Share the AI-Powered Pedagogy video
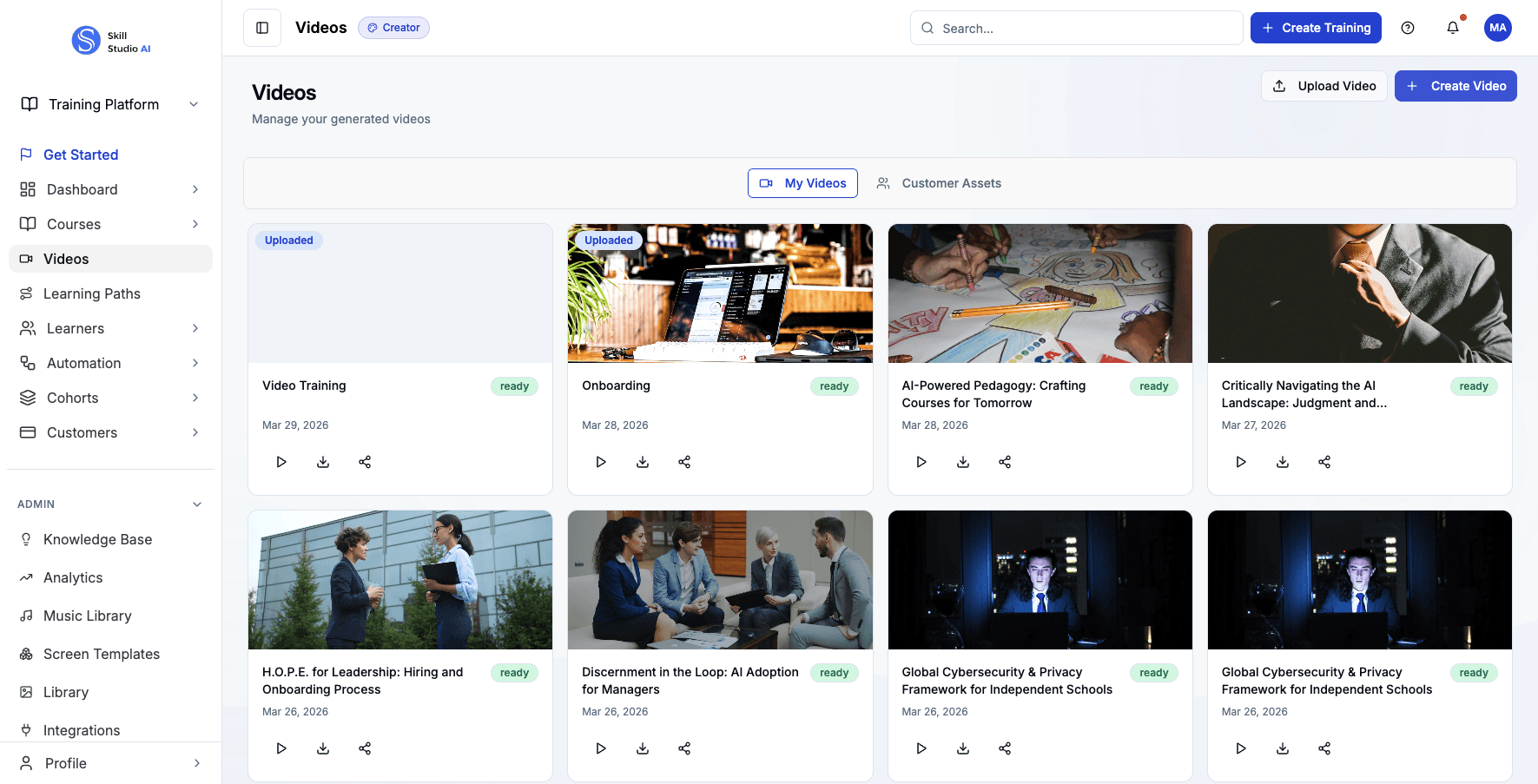 (1005, 461)
